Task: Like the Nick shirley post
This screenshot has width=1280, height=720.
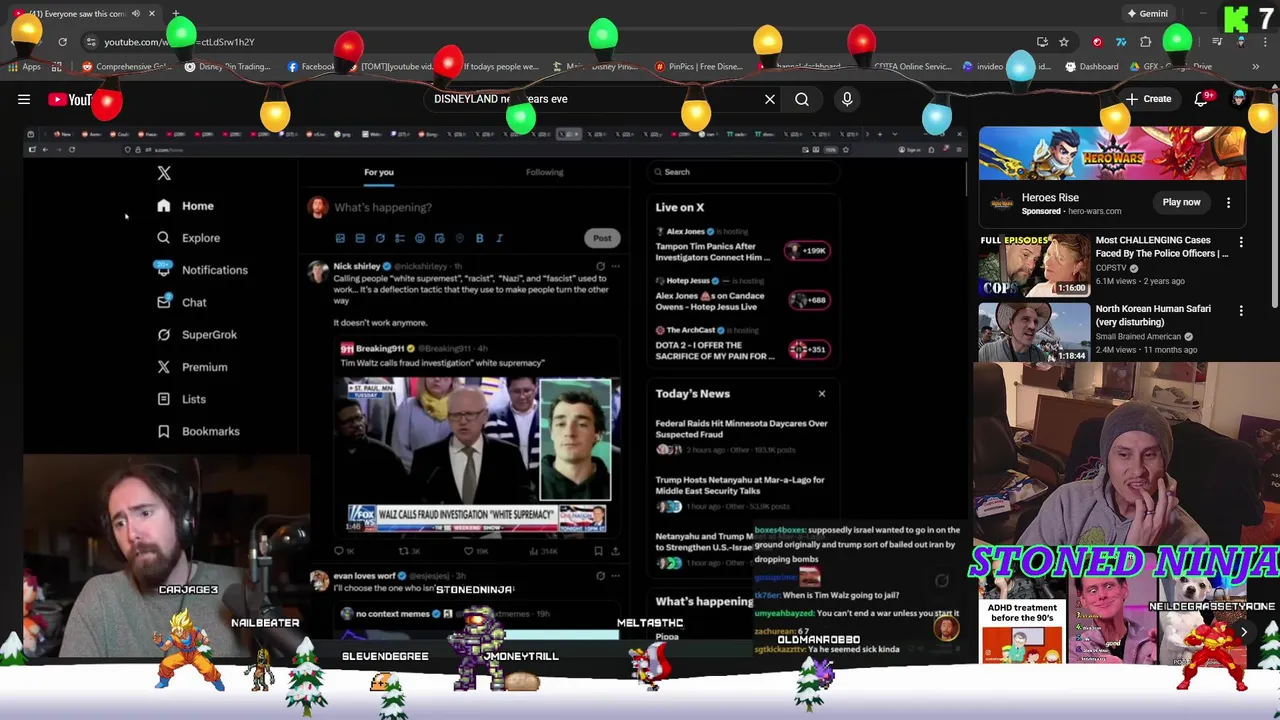Action: 469,551
